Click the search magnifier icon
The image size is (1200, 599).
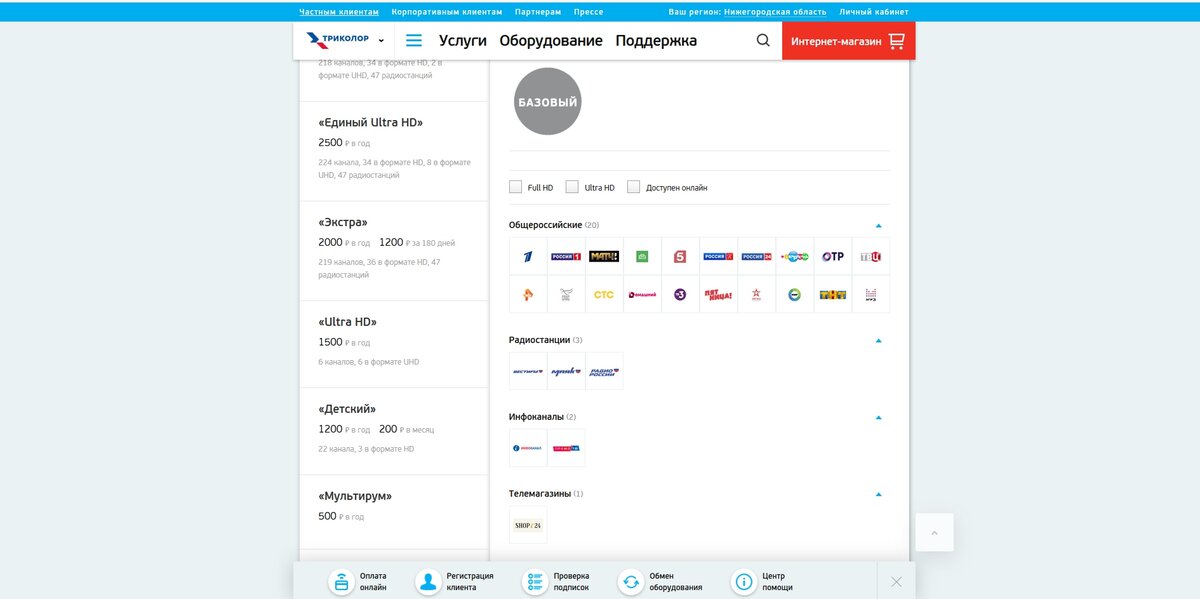pos(763,41)
